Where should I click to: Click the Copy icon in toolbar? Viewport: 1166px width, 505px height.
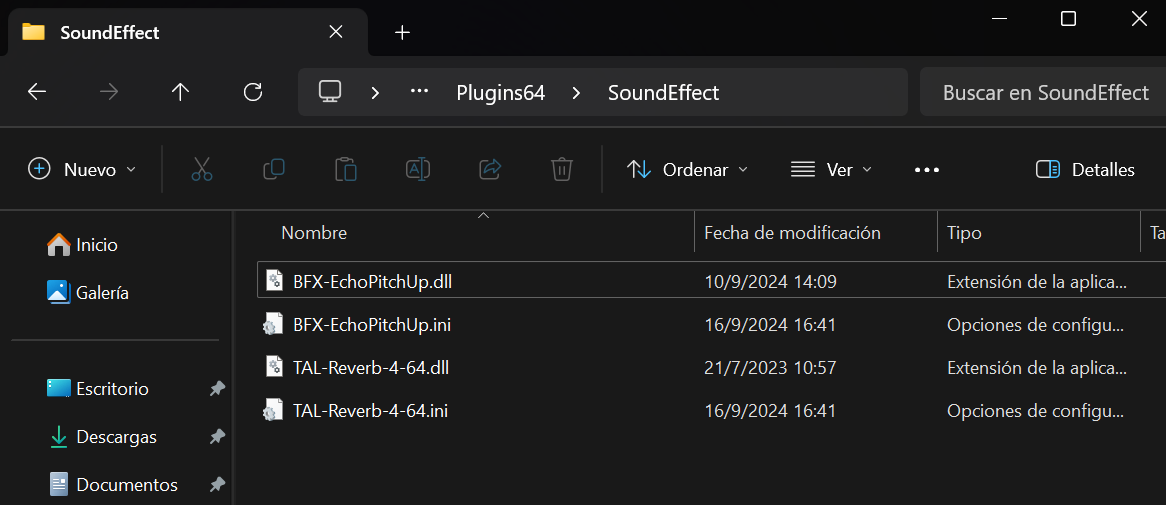tap(274, 170)
